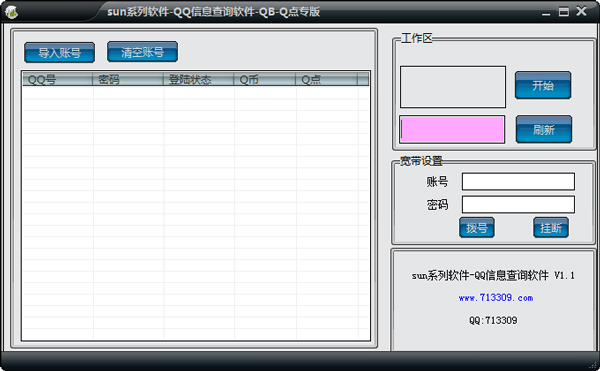Screen dimensions: 600x371
Task: Start the task with 开始 button
Action: 543,85
